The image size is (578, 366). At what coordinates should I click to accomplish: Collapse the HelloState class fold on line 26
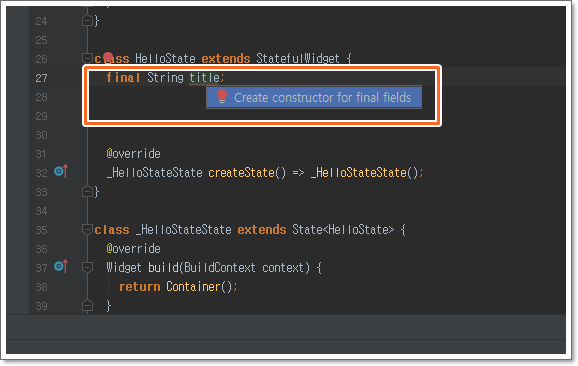87,58
